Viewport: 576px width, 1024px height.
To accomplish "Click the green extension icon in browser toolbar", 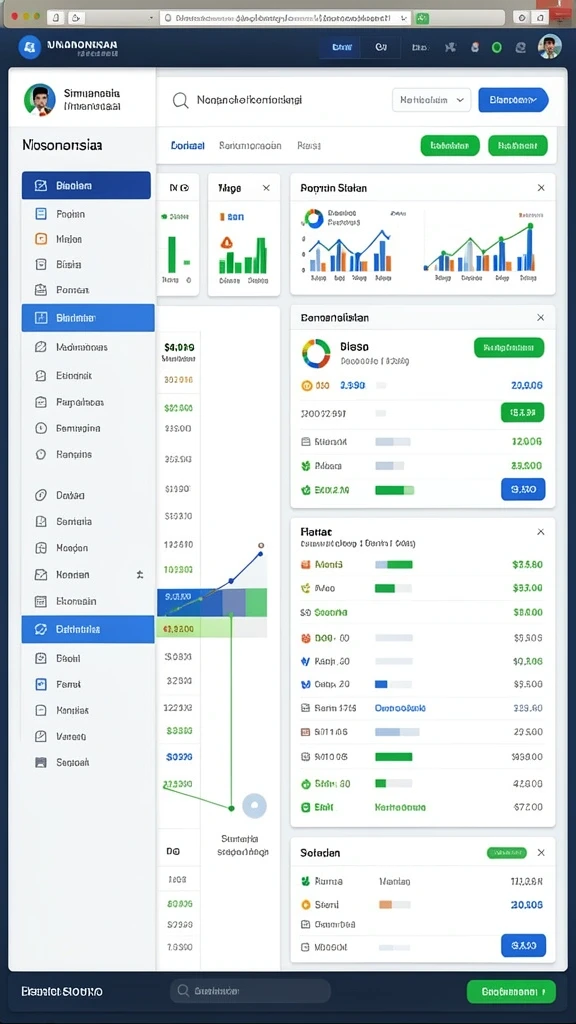I will (423, 18).
